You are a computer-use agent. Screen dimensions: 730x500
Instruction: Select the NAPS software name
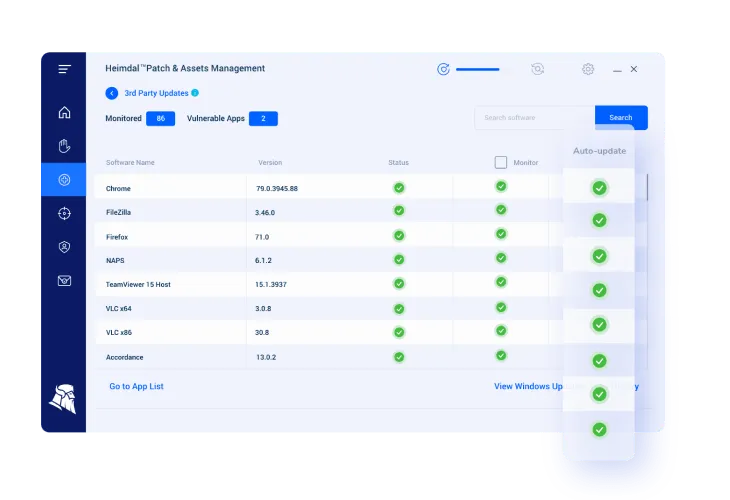115,261
